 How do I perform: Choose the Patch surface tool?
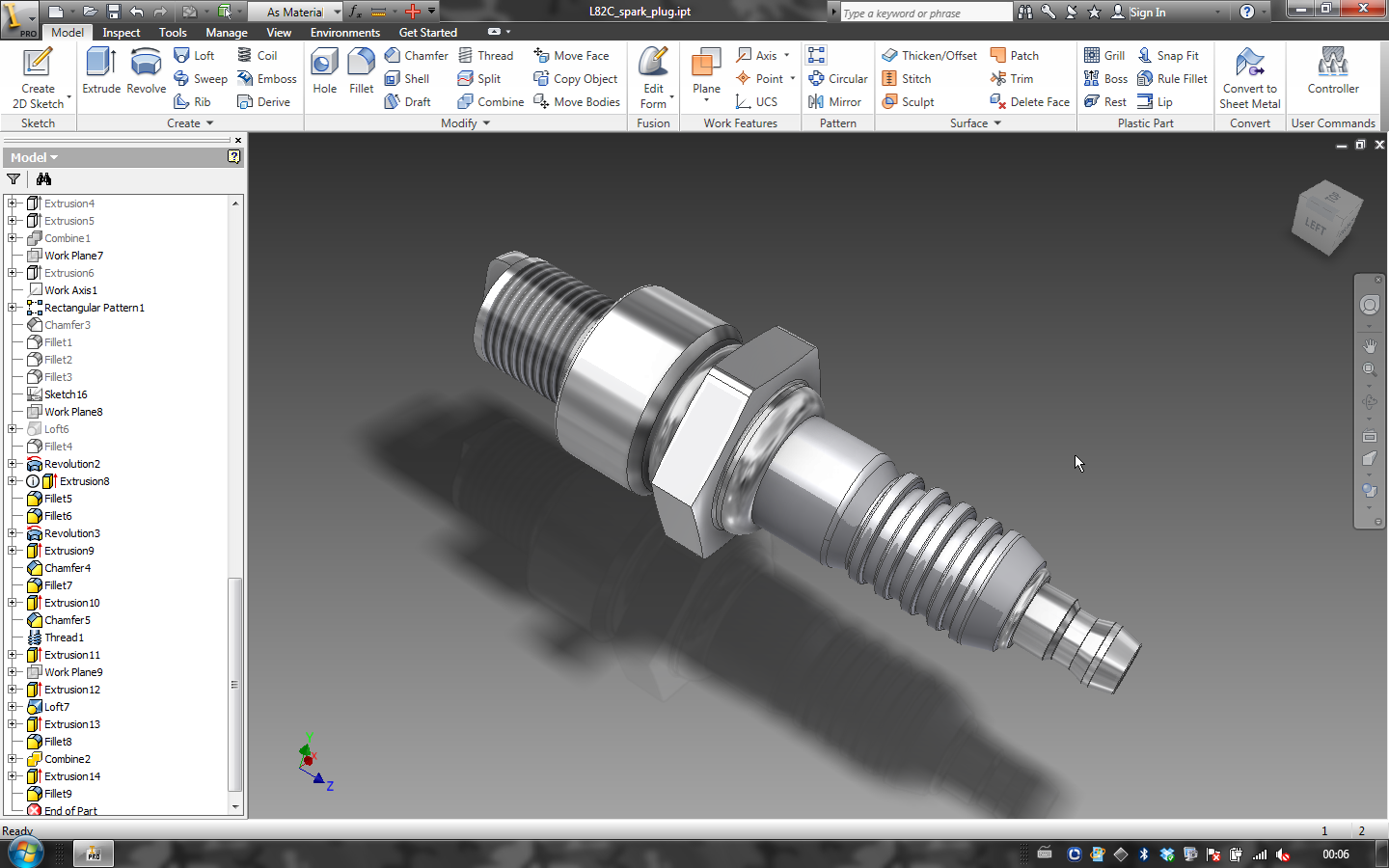[1015, 56]
